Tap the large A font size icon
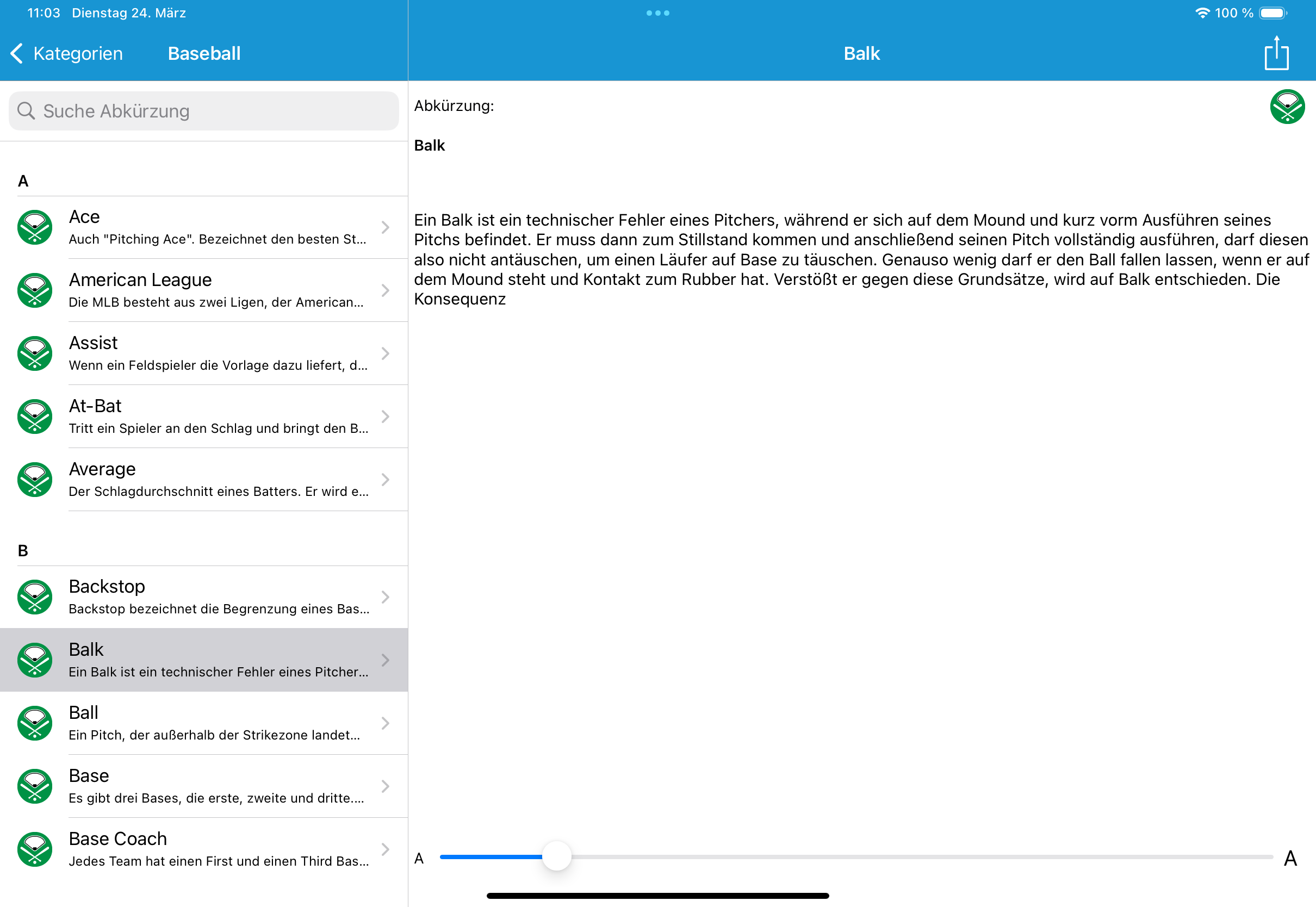The image size is (1316, 907). [x=1290, y=858]
